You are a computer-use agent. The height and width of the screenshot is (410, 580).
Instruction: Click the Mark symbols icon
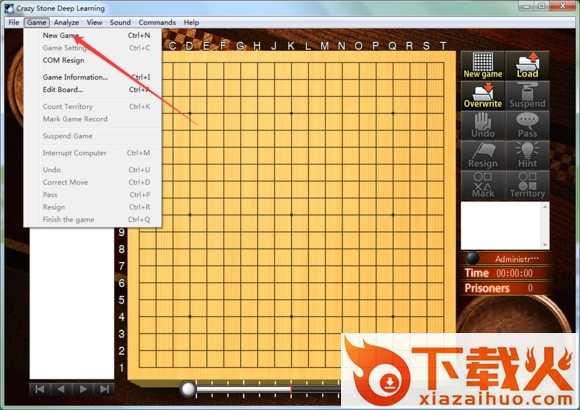coord(483,185)
